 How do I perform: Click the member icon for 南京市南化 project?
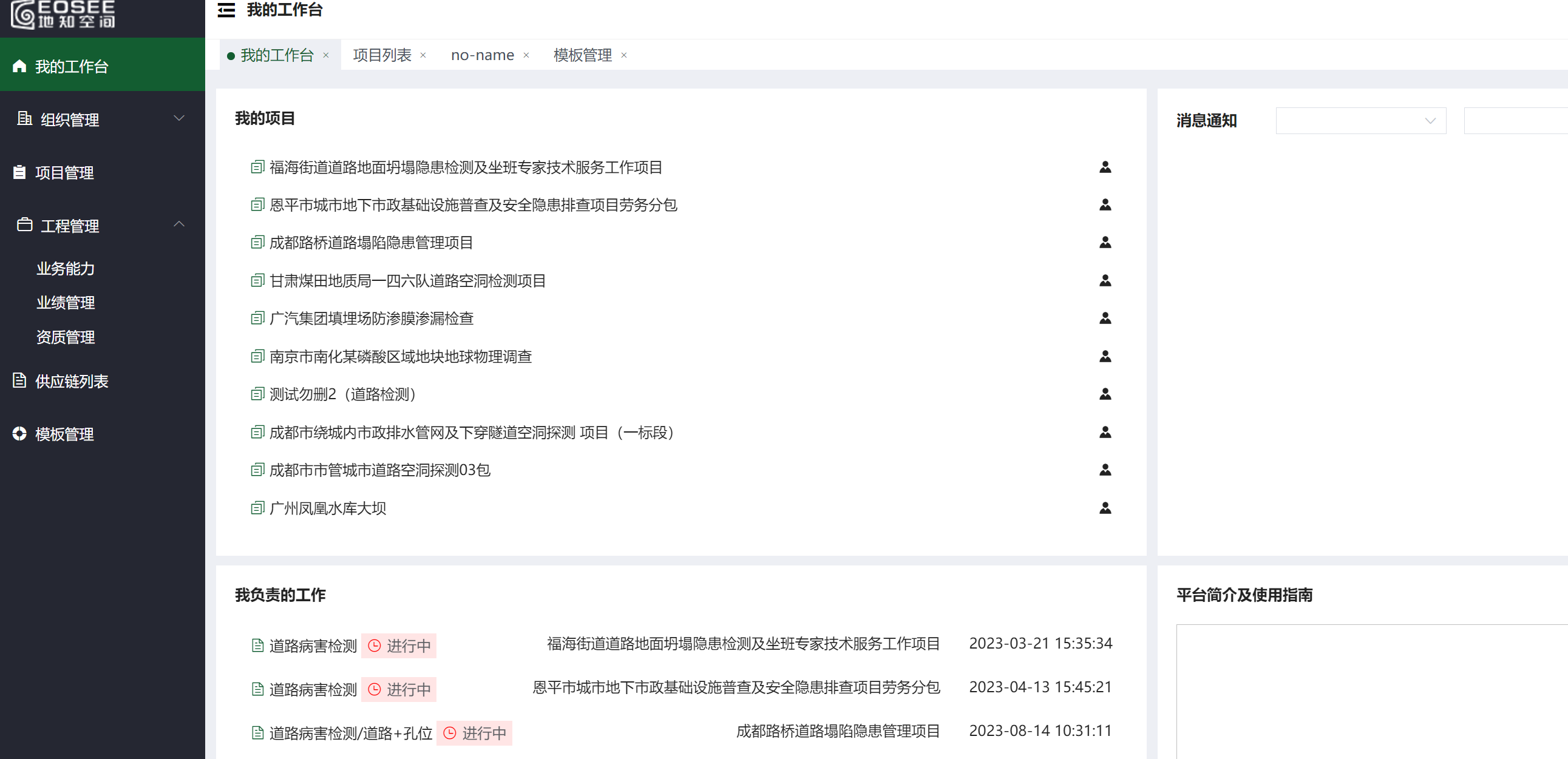[1105, 356]
